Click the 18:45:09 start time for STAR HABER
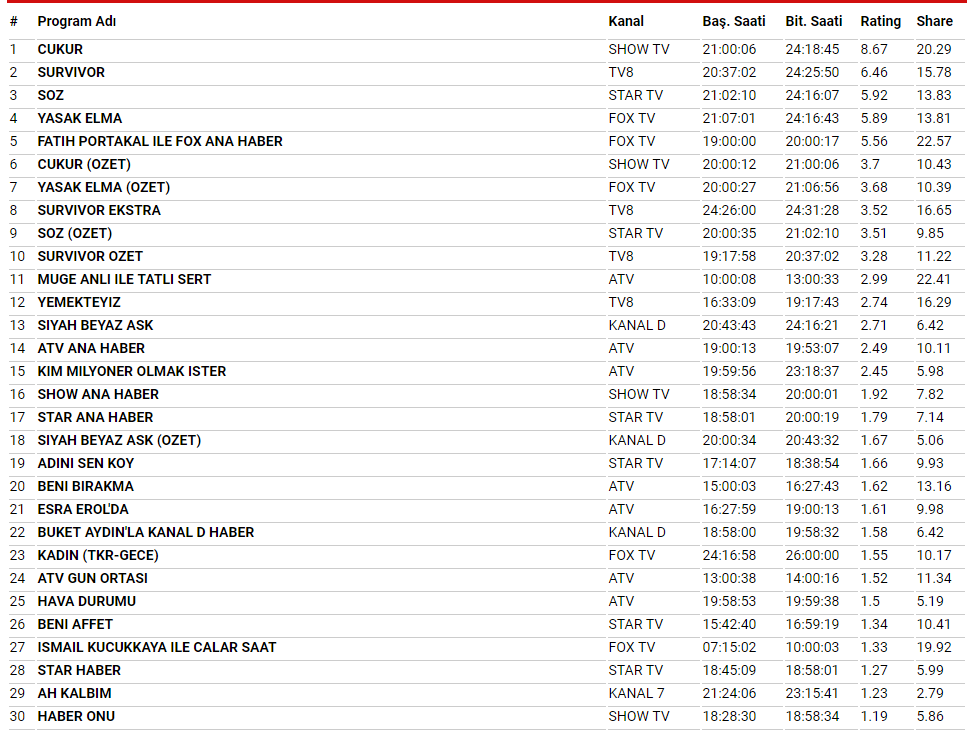 729,671
